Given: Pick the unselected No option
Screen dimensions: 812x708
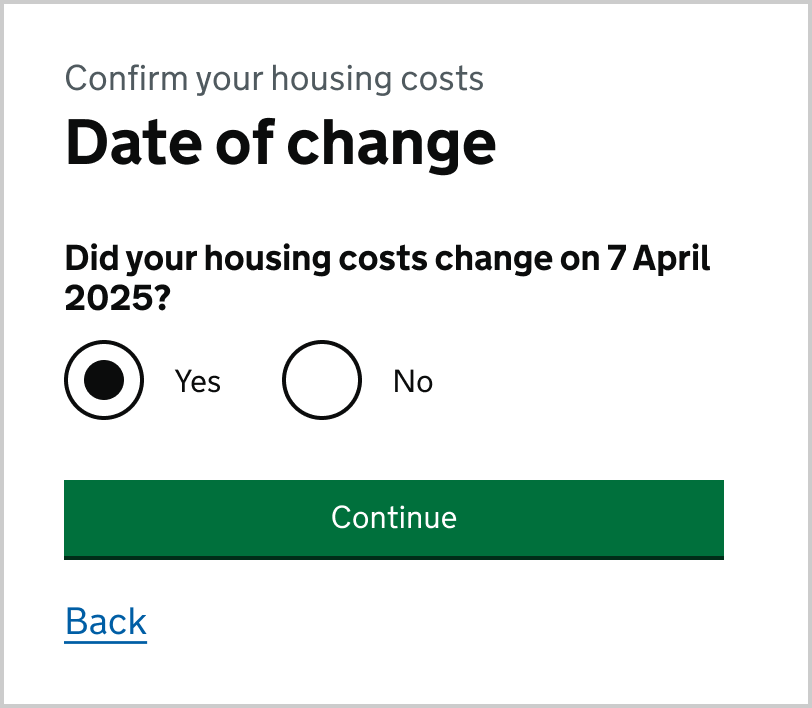Looking at the screenshot, I should click(x=321, y=380).
